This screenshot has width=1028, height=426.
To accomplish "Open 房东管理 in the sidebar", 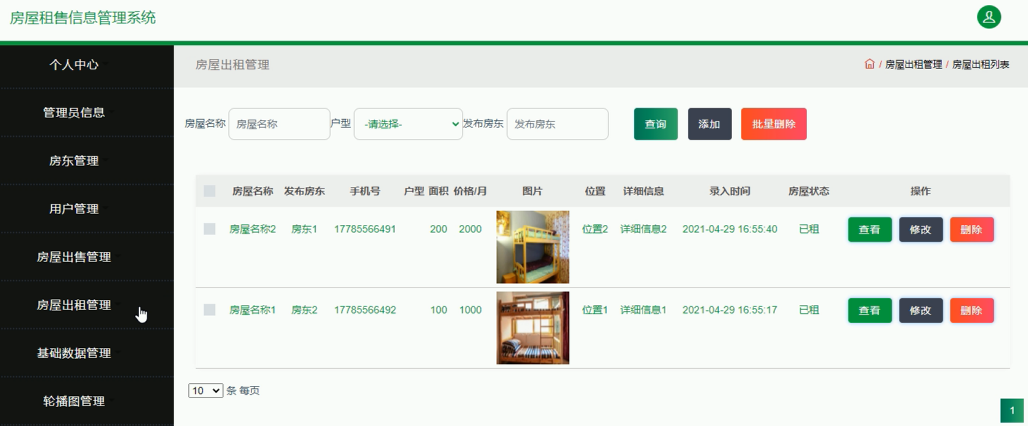I will [x=74, y=161].
